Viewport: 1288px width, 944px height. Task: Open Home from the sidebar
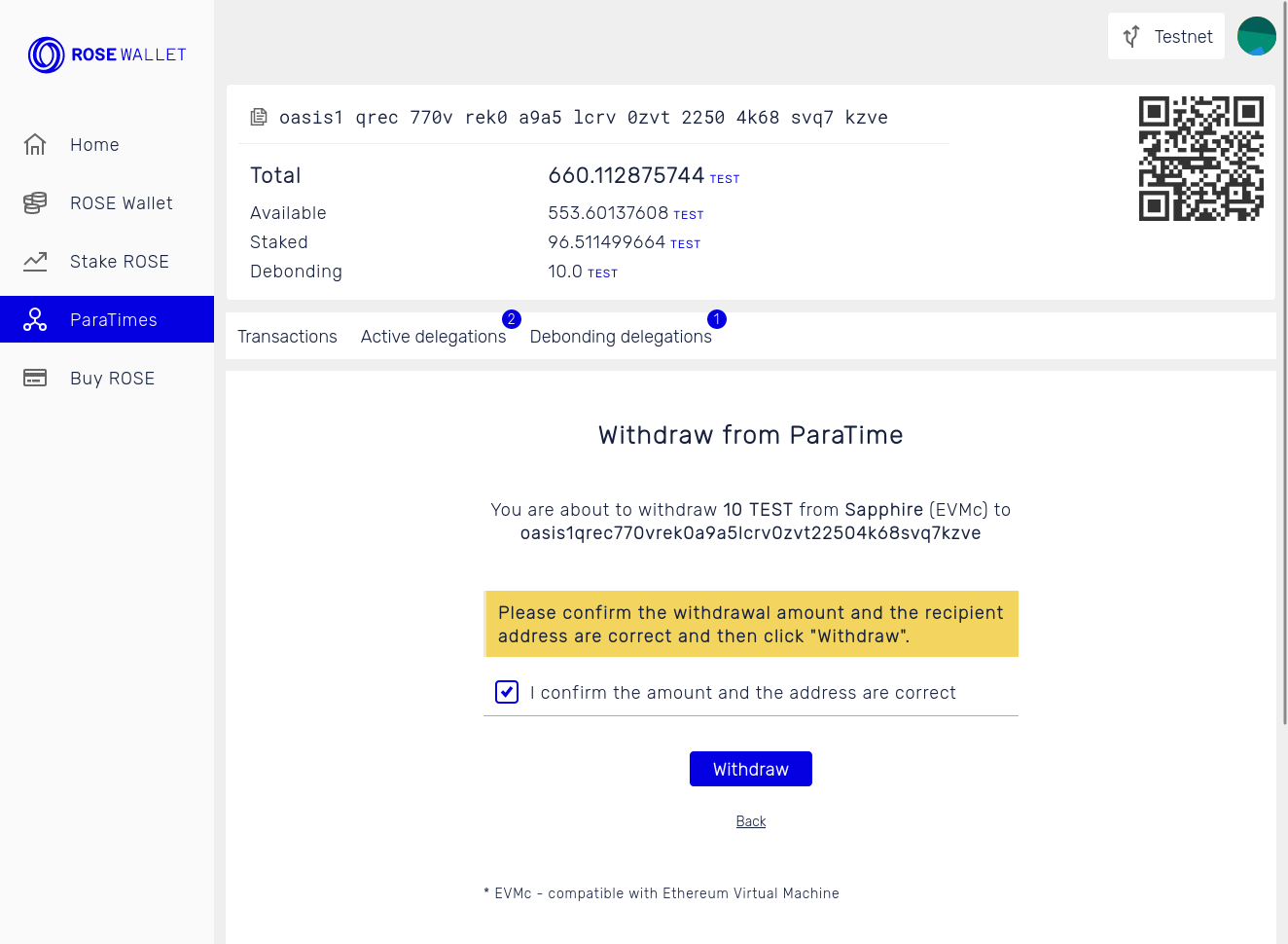click(94, 144)
